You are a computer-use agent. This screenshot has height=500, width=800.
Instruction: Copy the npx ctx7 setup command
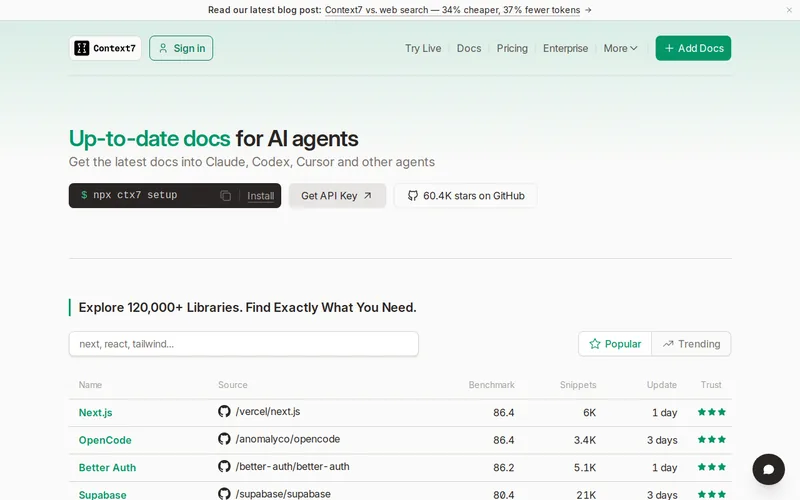pos(226,195)
